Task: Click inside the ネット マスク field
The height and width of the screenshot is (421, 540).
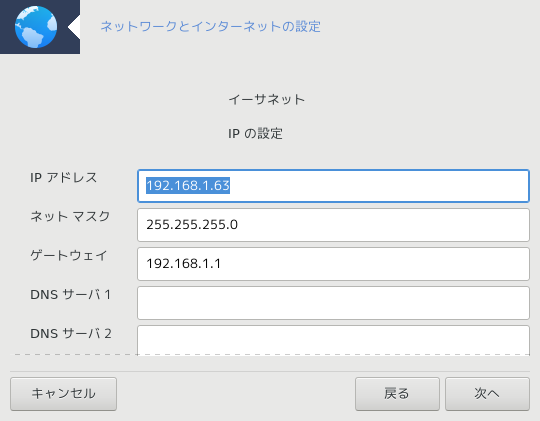Action: (333, 225)
